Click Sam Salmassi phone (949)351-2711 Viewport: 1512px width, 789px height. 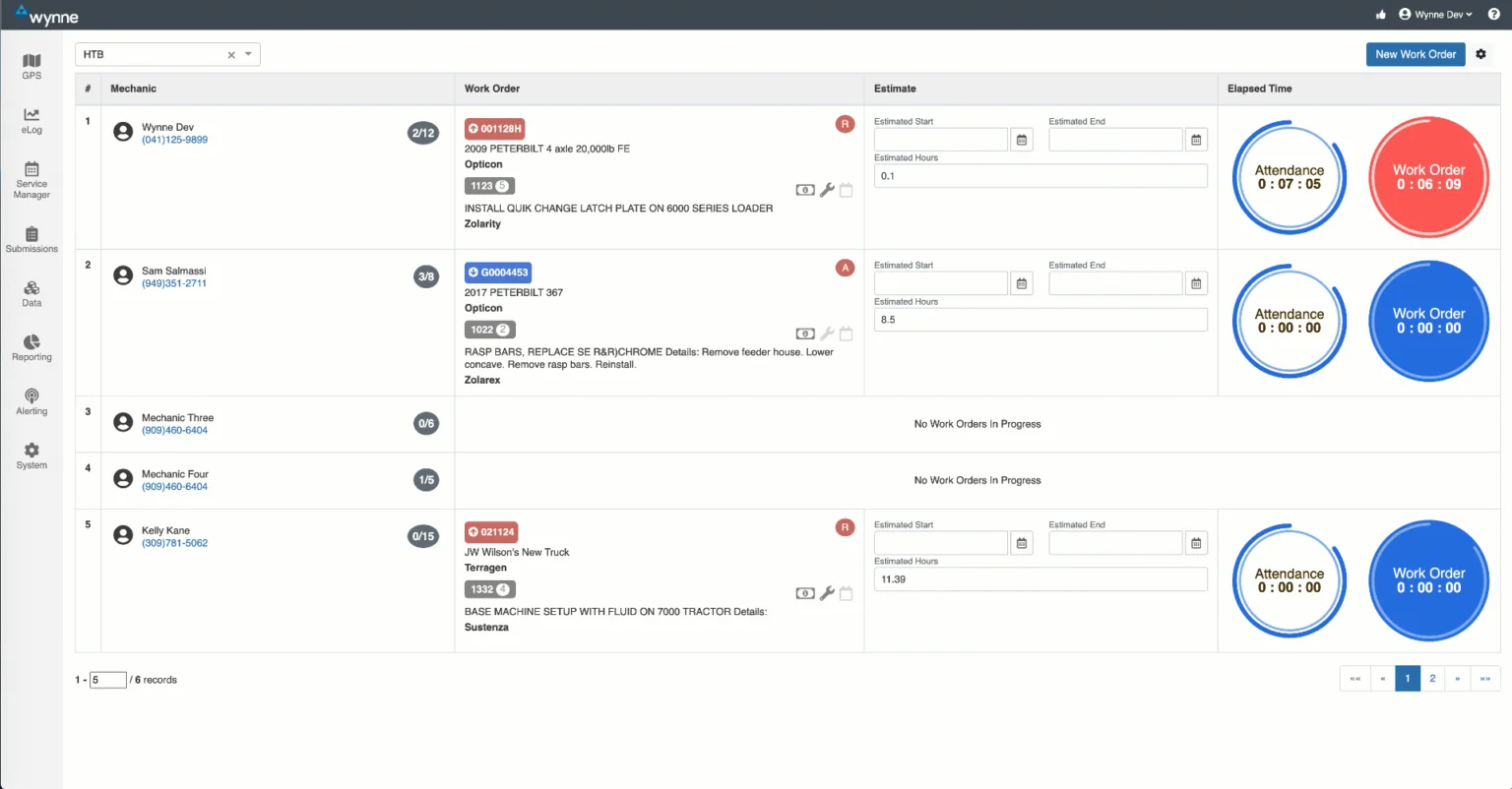(174, 283)
